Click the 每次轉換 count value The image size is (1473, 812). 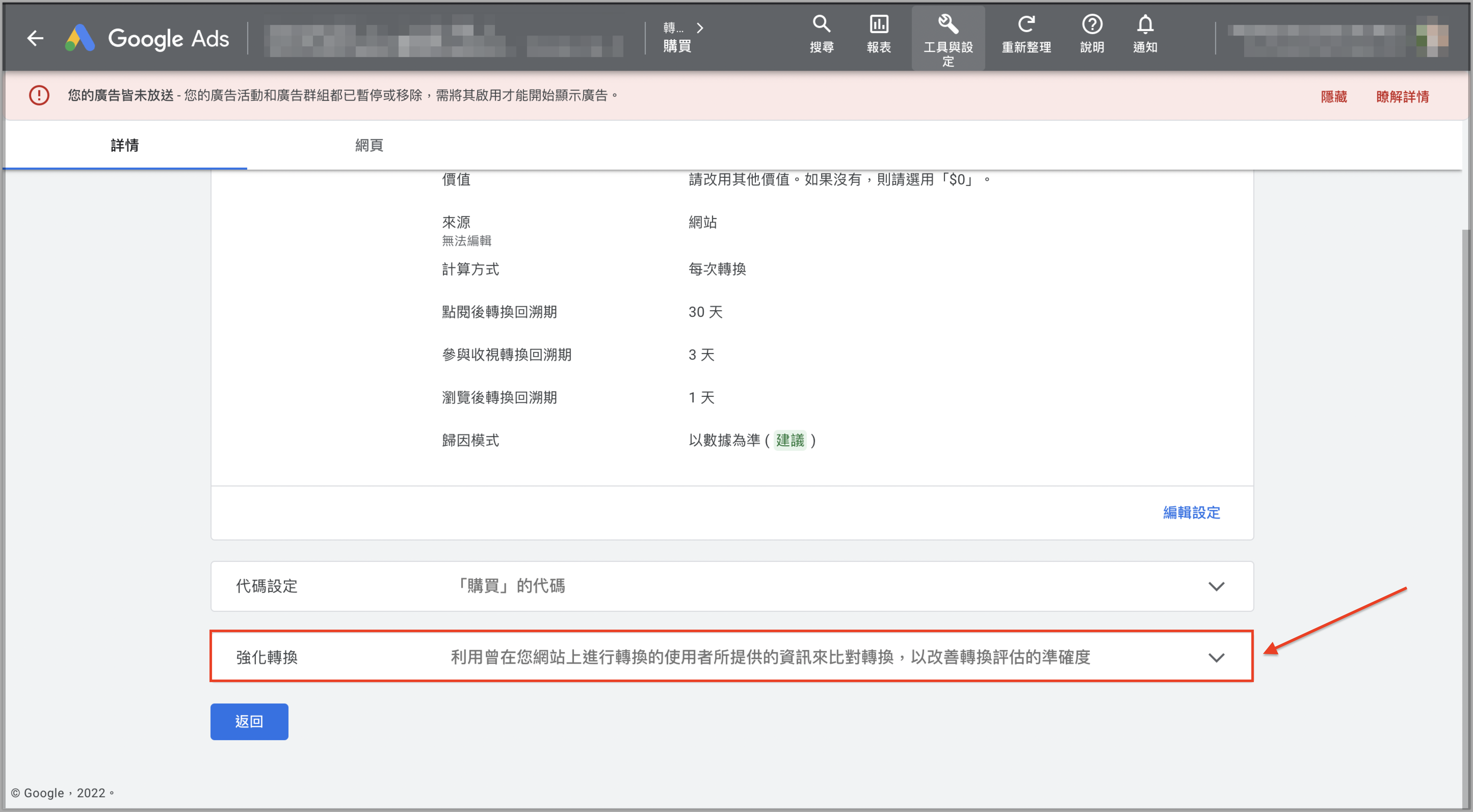tap(717, 269)
